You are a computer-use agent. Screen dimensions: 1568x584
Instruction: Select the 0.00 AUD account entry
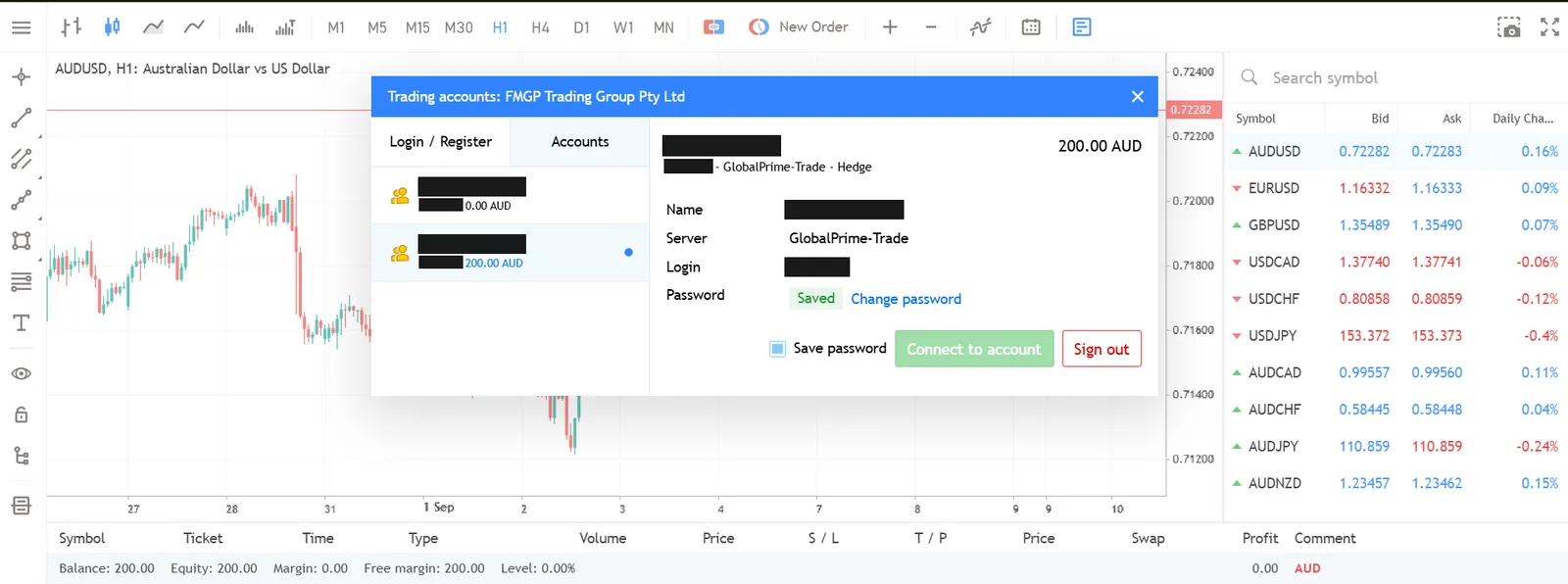coord(510,195)
